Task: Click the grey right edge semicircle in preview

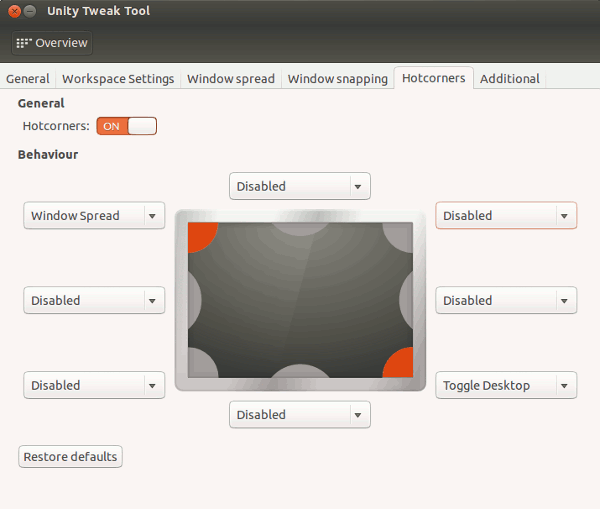Action: 406,300
